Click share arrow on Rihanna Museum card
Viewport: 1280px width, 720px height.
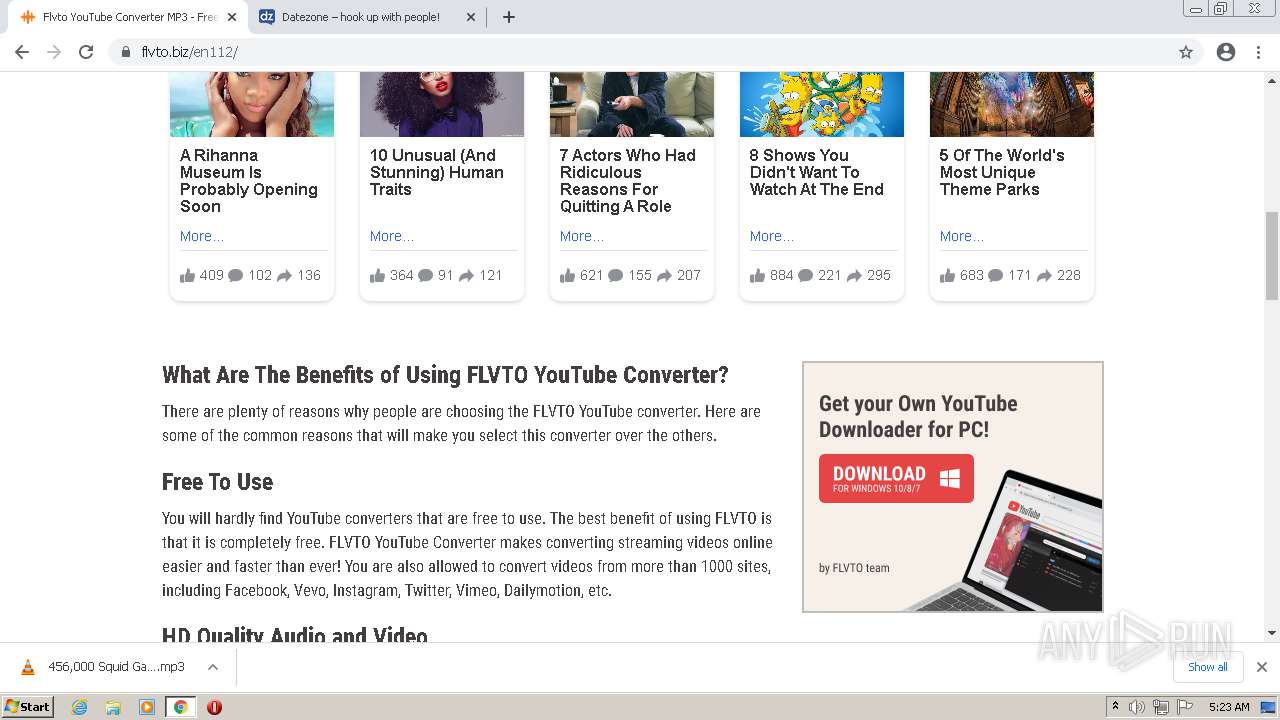285,275
